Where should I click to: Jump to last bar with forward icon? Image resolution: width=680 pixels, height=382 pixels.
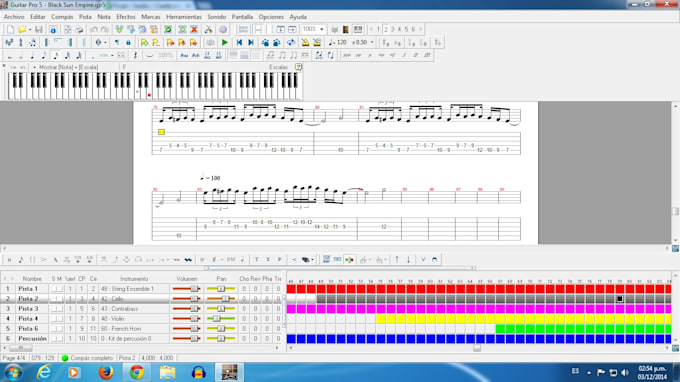click(x=251, y=42)
